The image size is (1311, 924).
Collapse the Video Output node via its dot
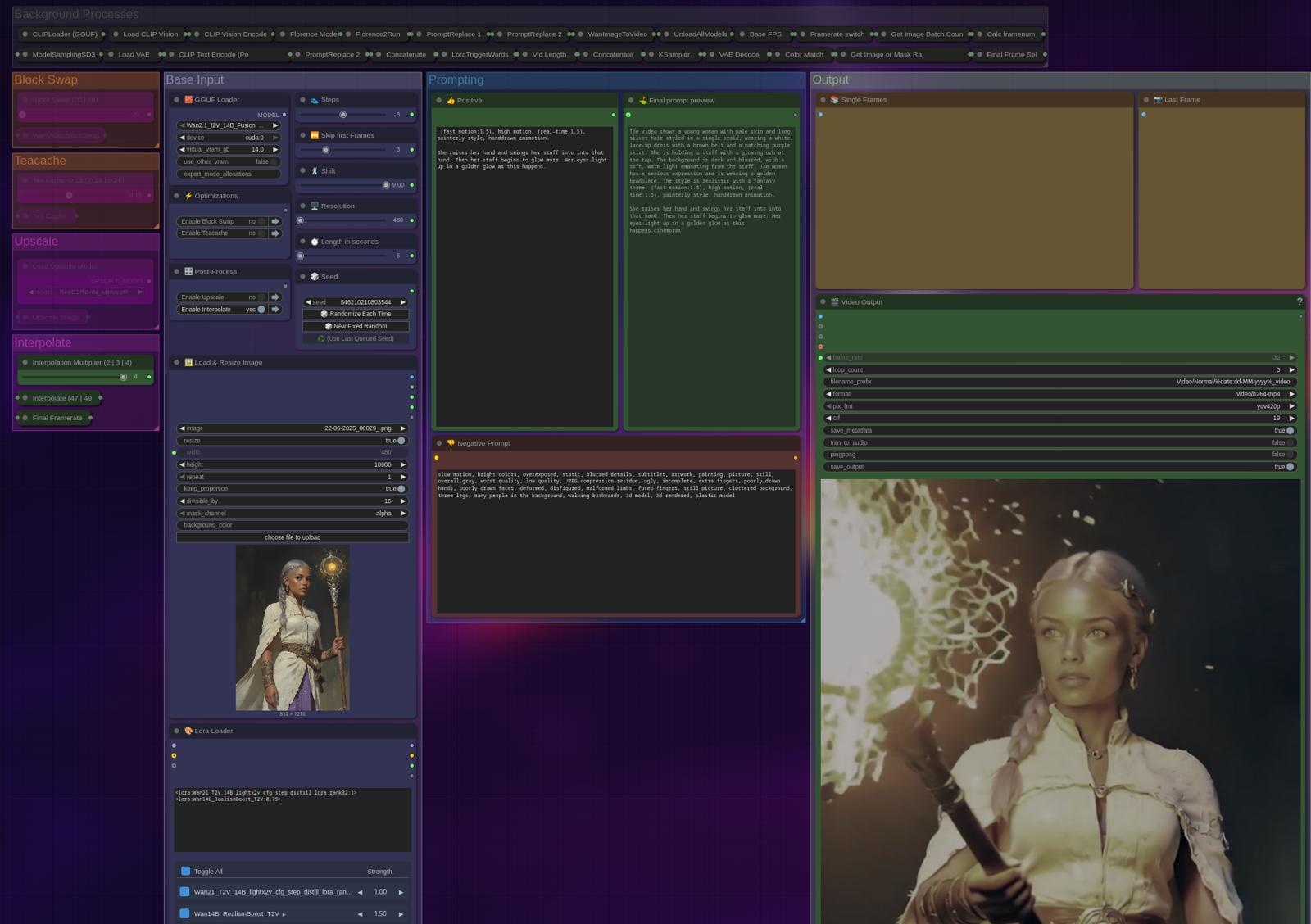pyautogui.click(x=823, y=302)
